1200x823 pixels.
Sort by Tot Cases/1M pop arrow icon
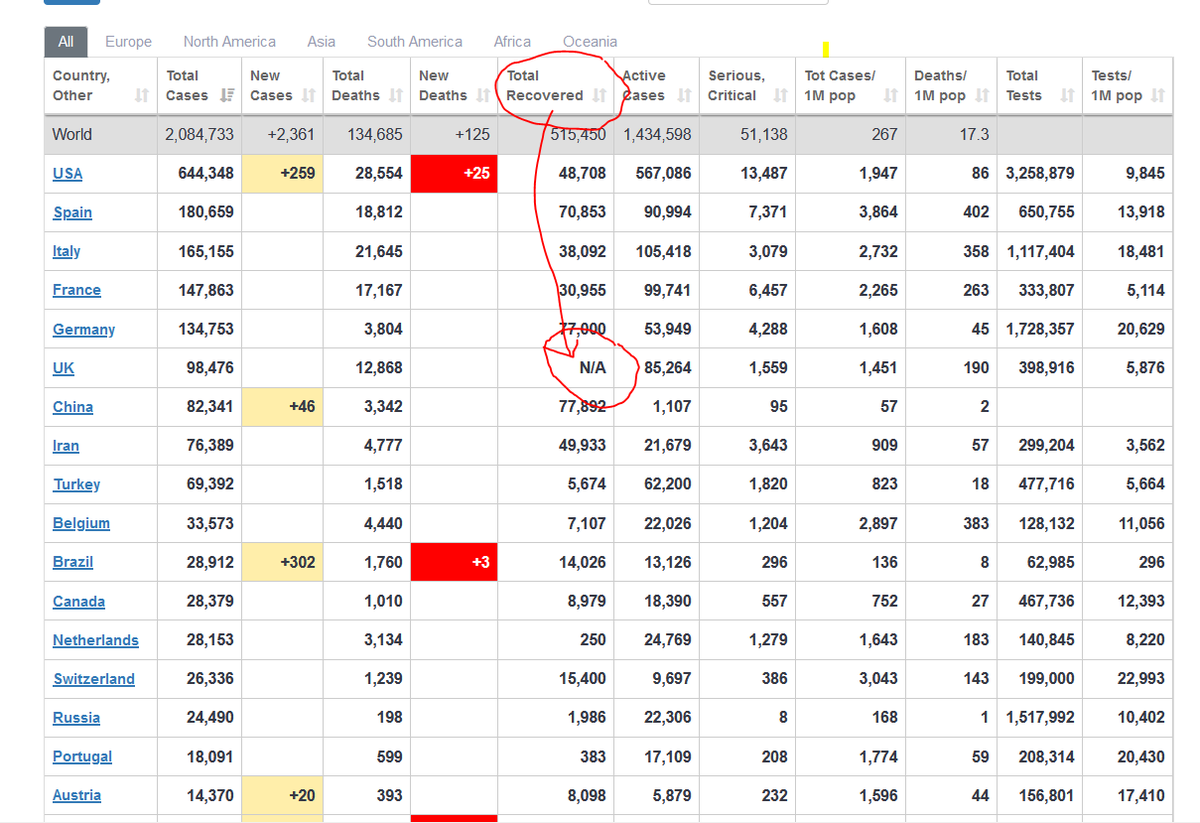[890, 96]
